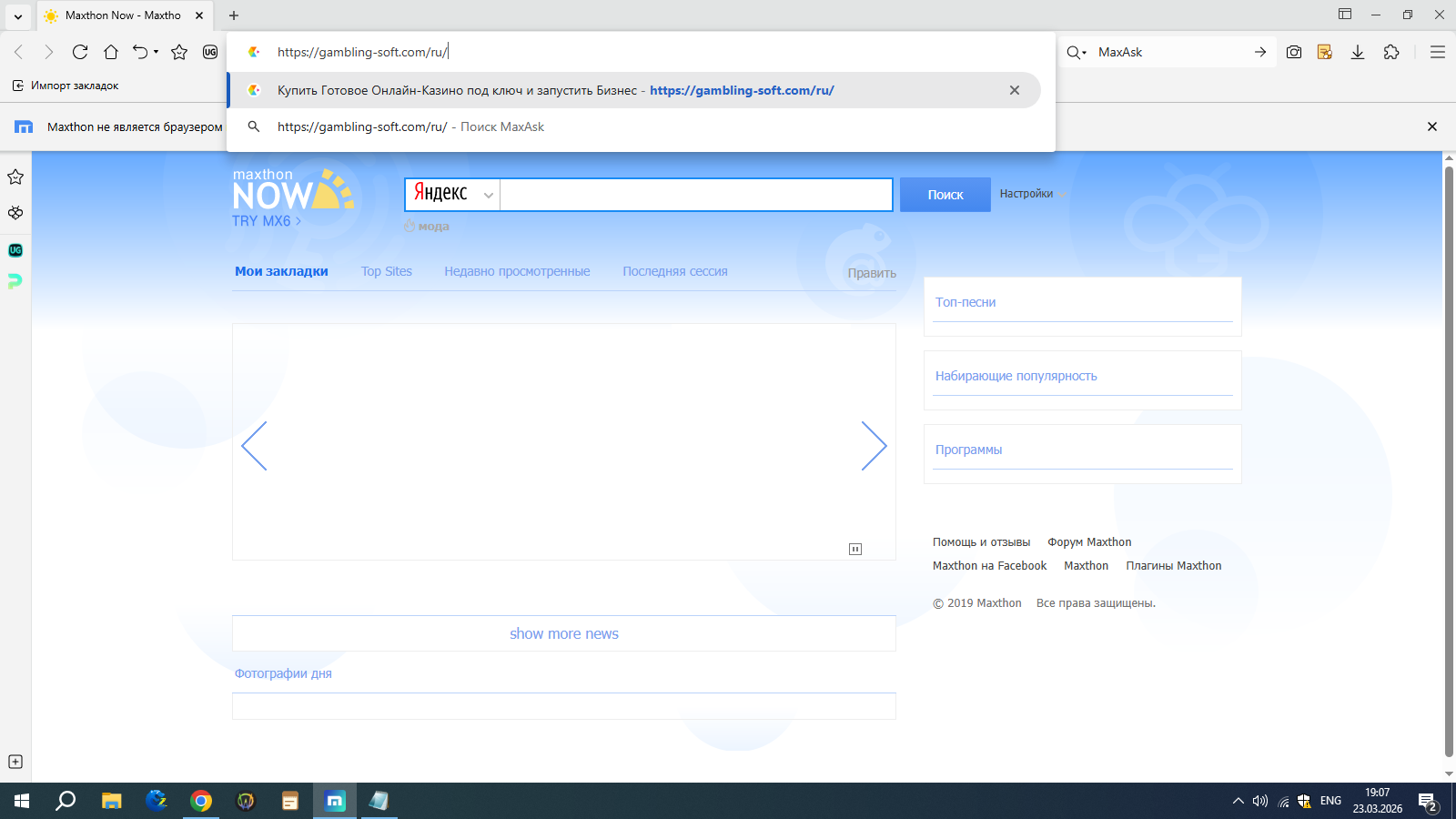Toggle the split-screen layout icon in title bar

[1345, 14]
